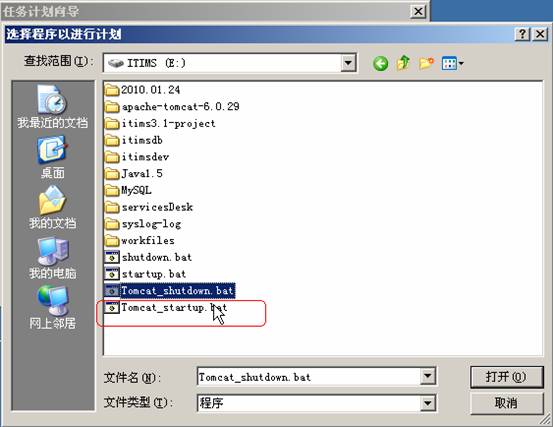The image size is (553, 427).
Task: Select the shutdown.bat file
Action: tap(148, 257)
